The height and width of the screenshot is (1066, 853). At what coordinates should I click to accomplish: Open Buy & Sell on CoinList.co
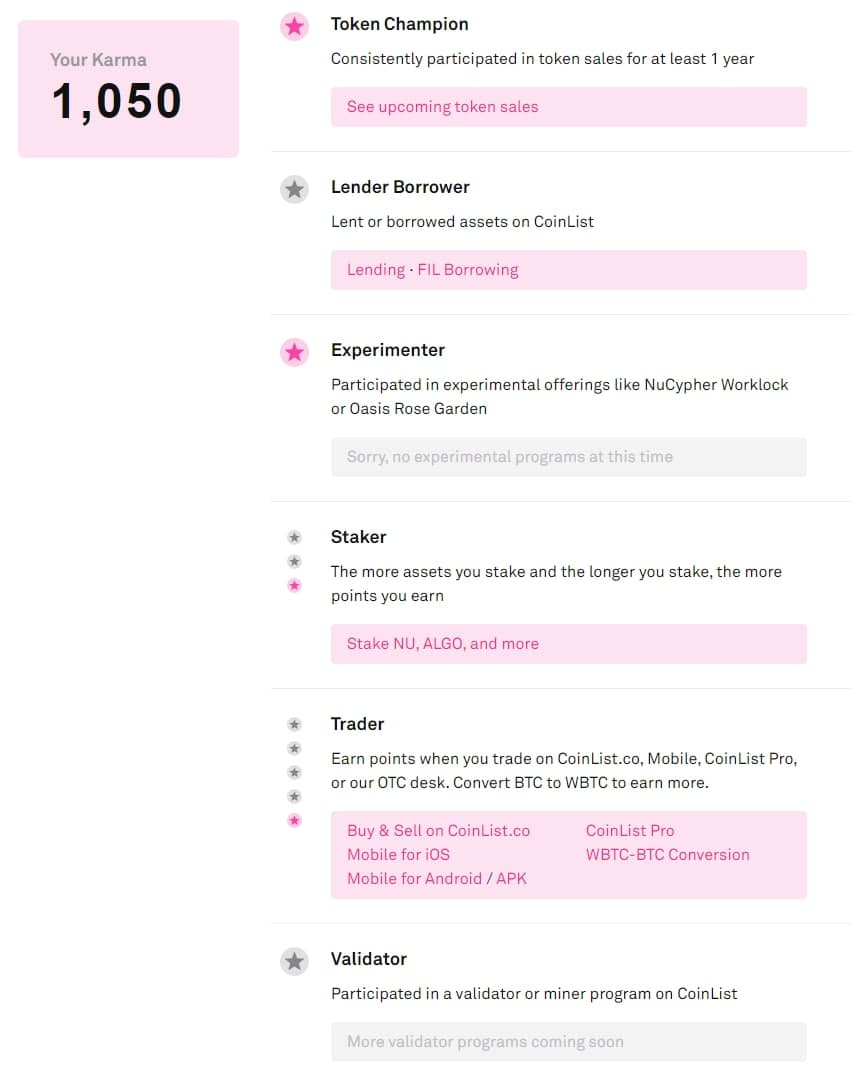438,831
